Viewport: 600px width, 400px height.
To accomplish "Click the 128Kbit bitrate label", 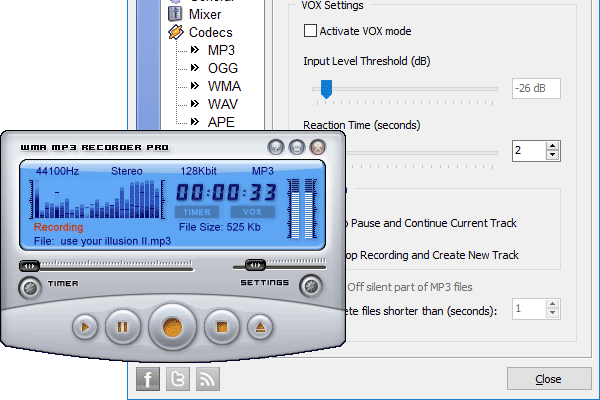I will click(198, 171).
